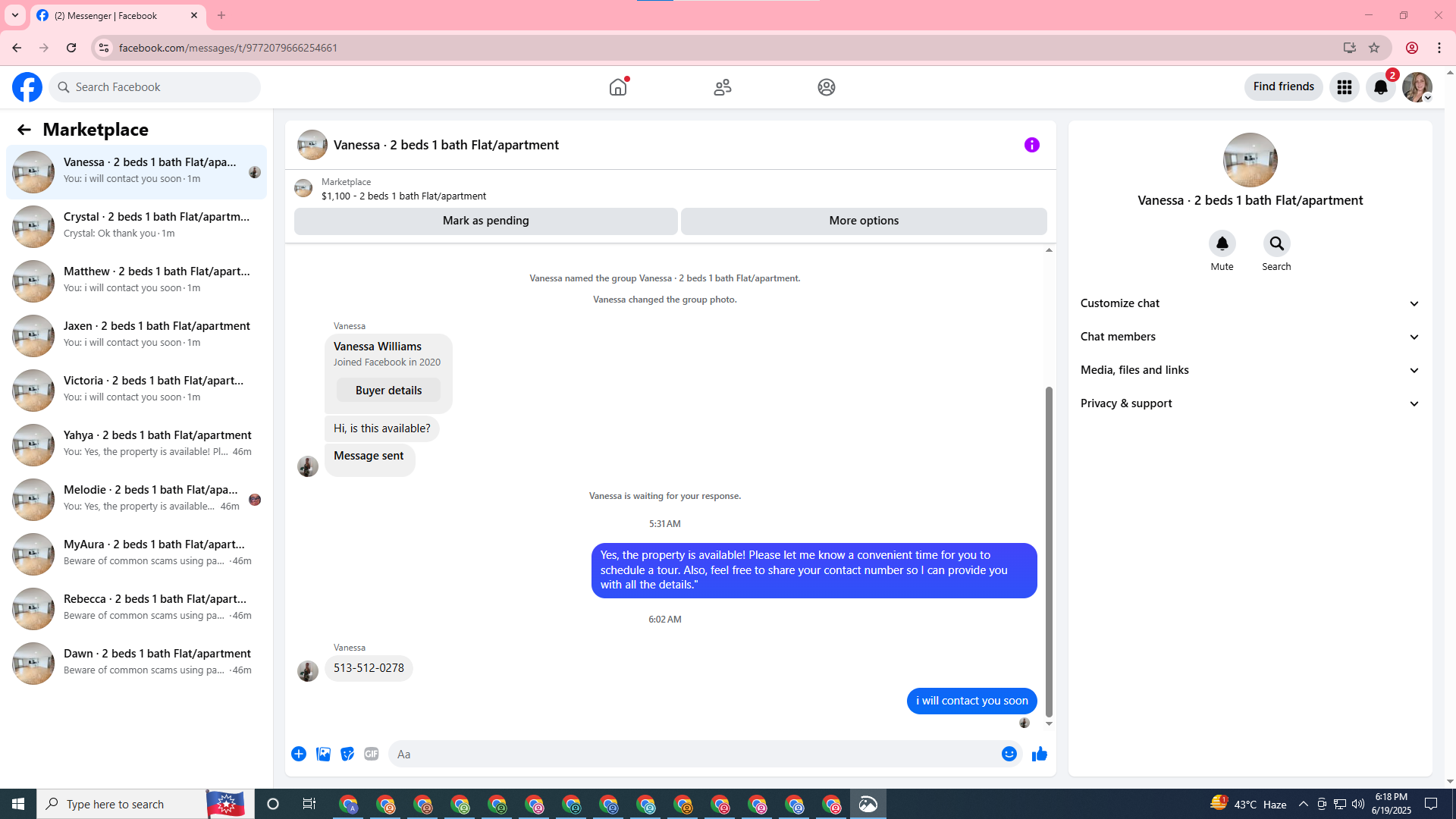Open Yahya's conversation
This screenshot has width=1456, height=819.
coord(136,444)
